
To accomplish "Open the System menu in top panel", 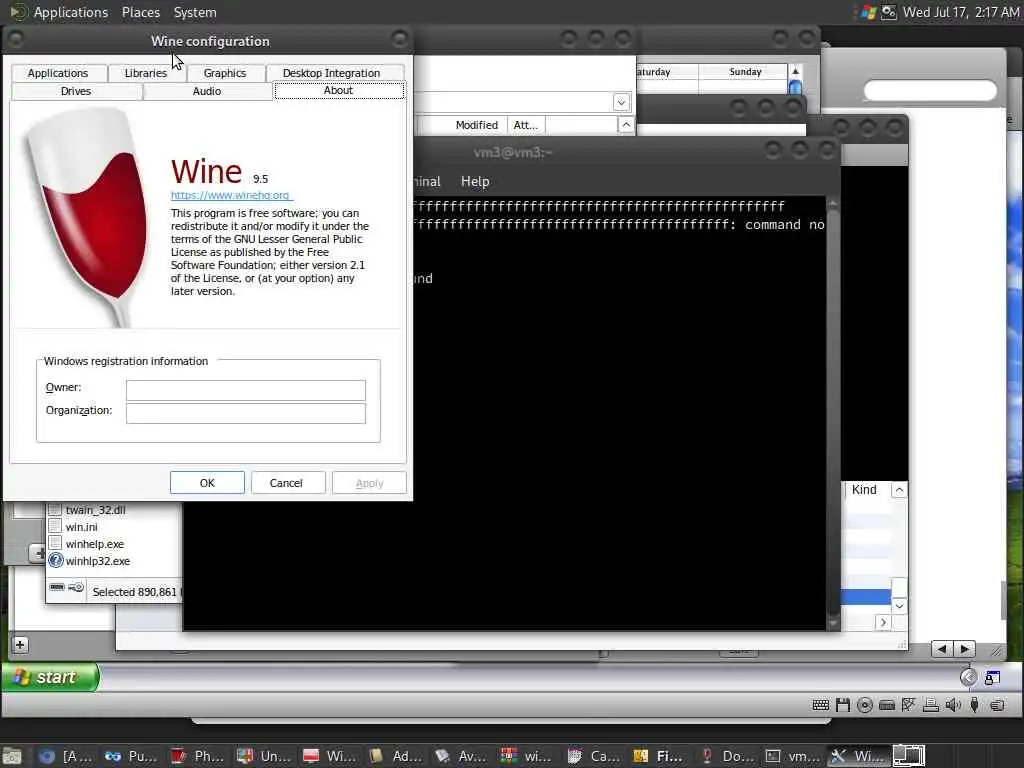I will point(195,12).
